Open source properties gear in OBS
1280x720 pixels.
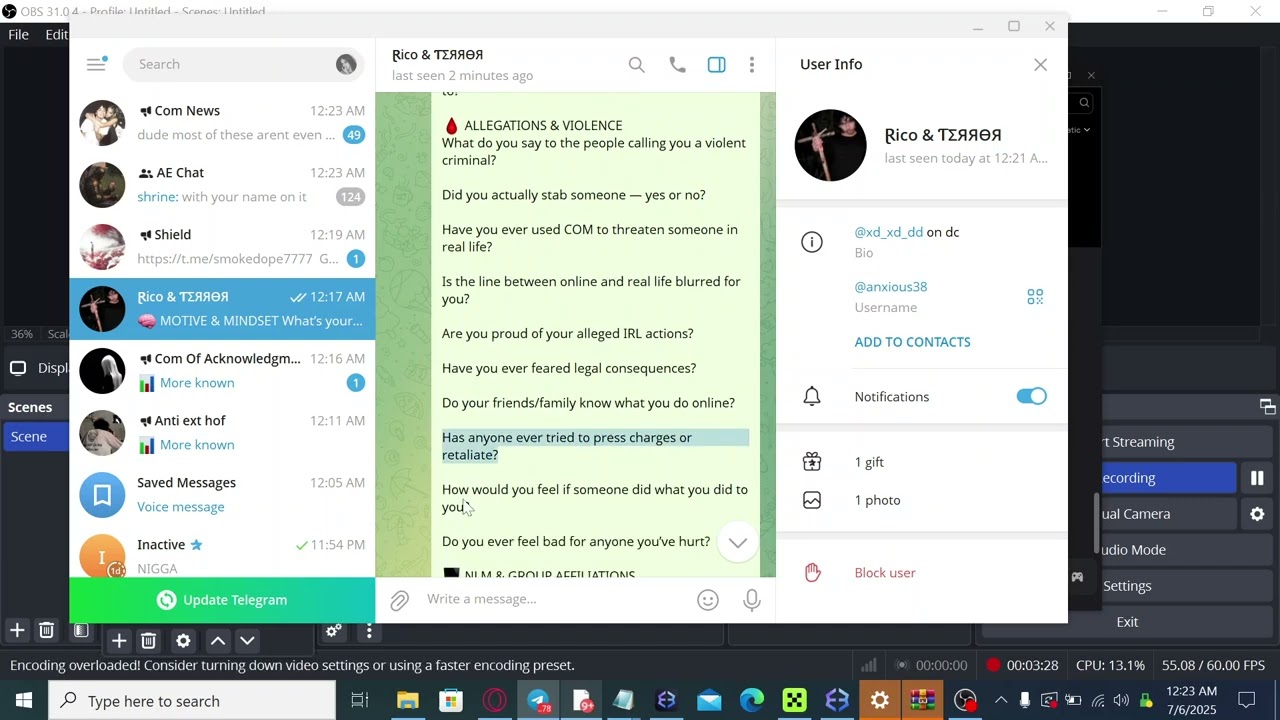183,640
